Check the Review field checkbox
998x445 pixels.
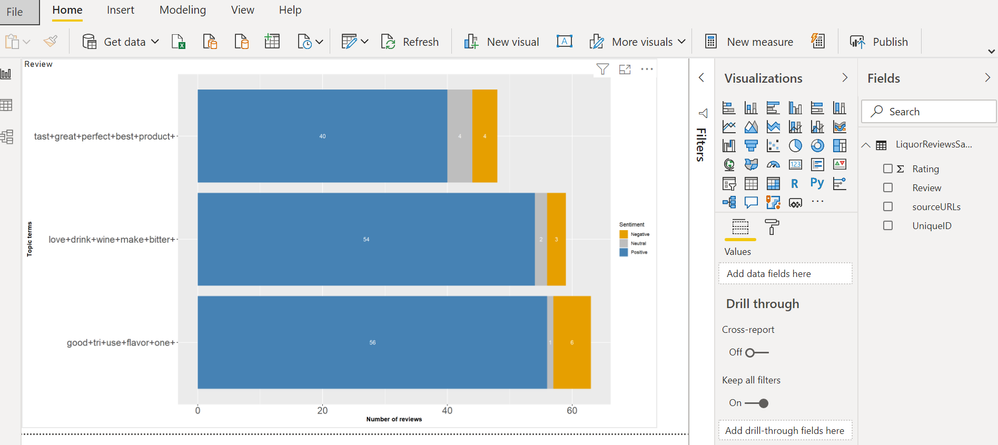(888, 188)
